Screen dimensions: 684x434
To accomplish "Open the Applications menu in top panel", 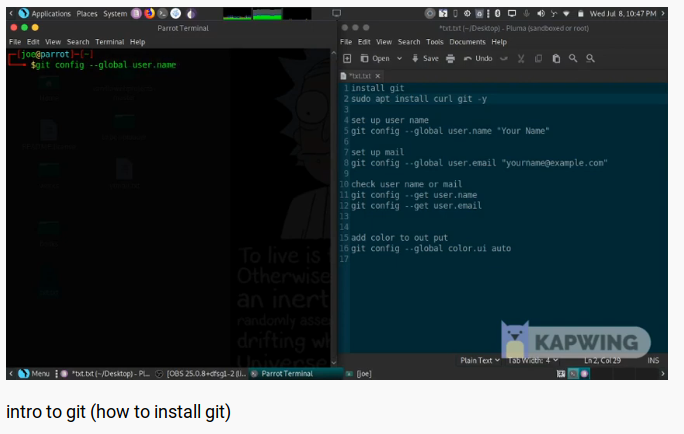I will click(45, 14).
